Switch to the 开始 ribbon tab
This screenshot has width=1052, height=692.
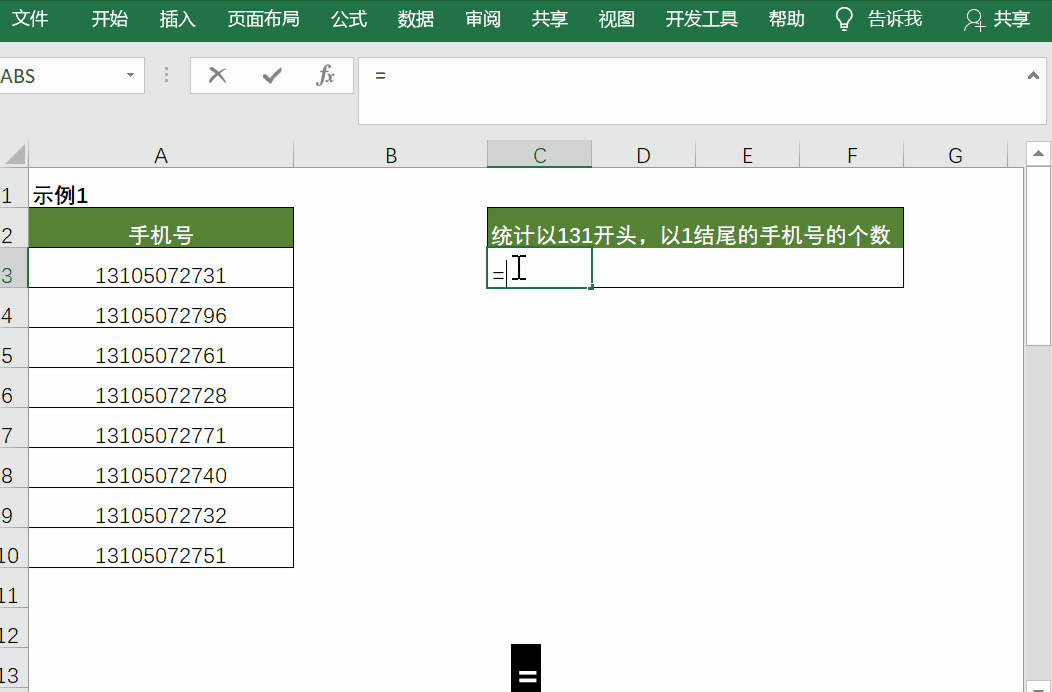[109, 19]
